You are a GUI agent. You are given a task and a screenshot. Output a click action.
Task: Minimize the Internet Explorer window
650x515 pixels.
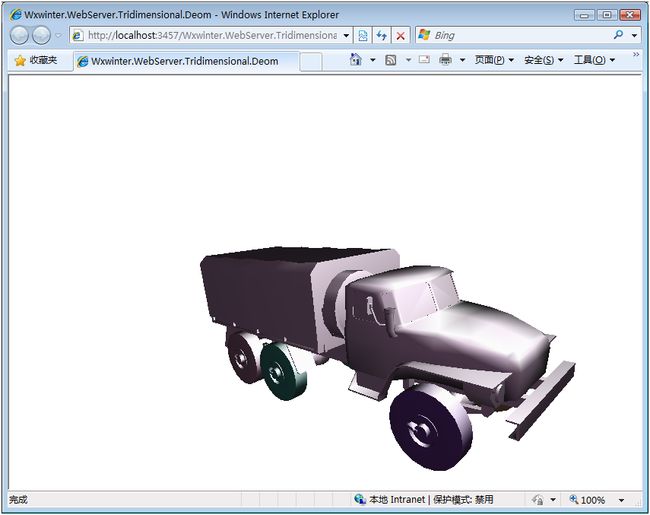[585, 15]
